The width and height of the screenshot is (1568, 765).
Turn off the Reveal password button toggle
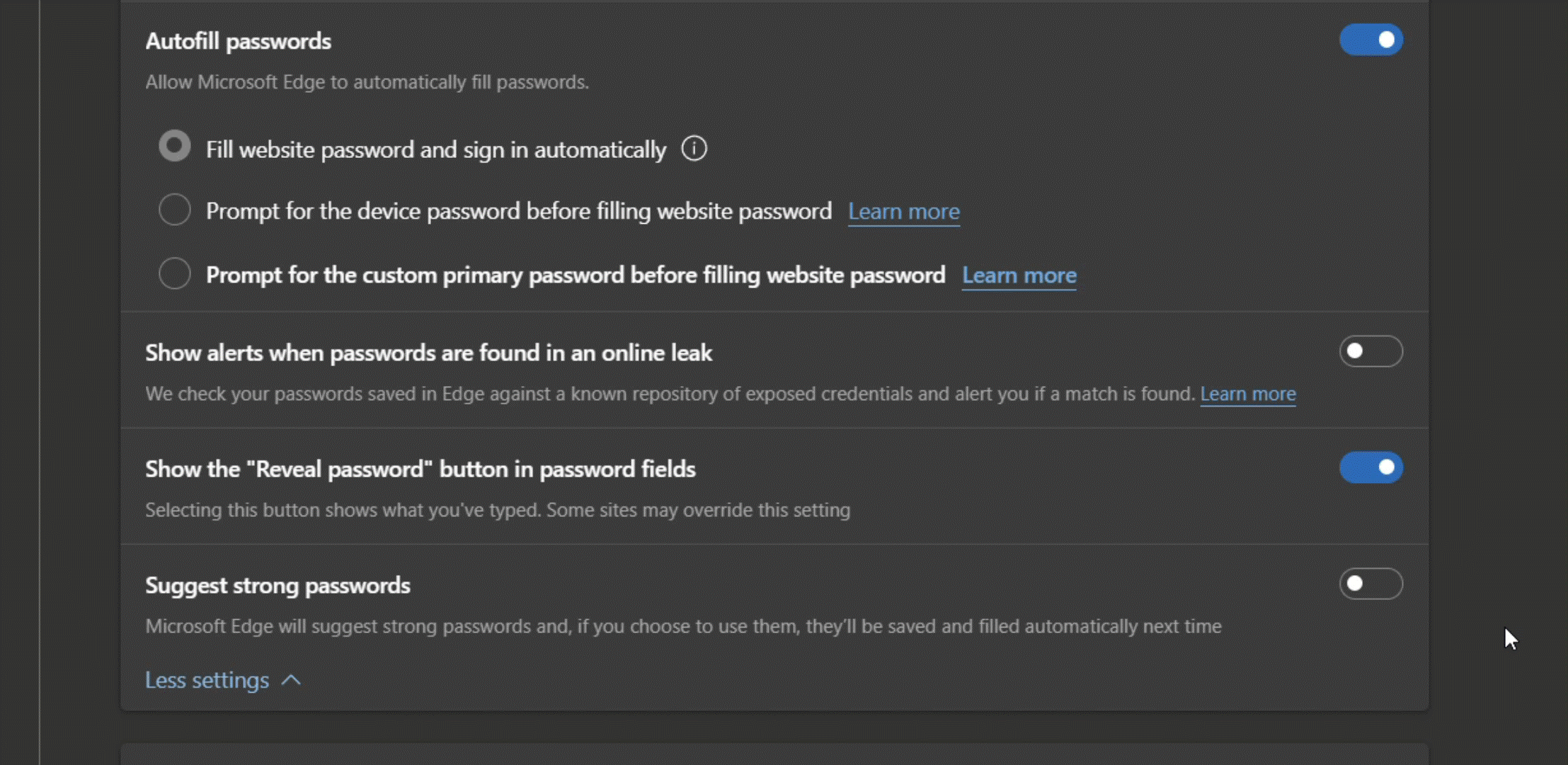coord(1370,467)
